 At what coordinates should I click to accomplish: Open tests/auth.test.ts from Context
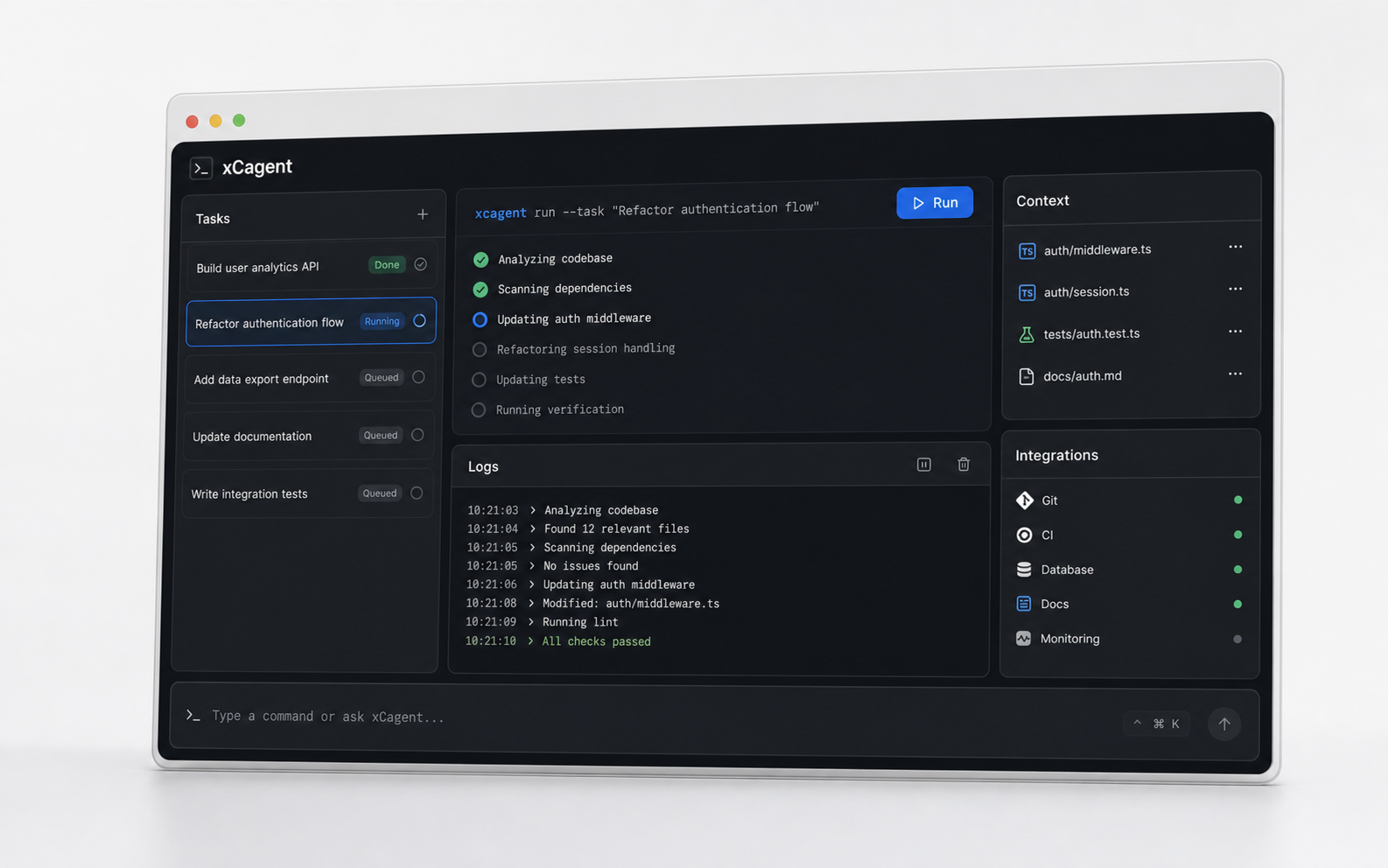coord(1091,334)
